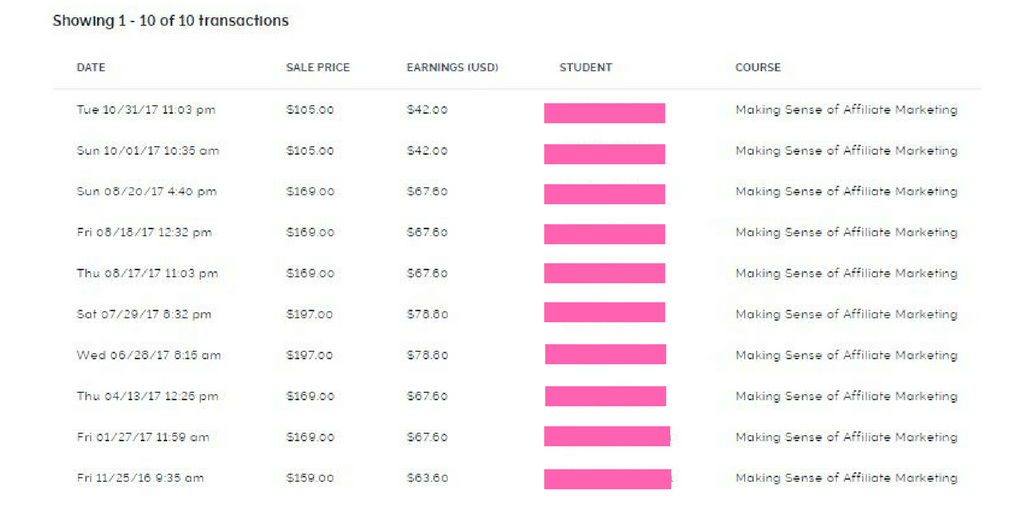Click the STUDENT column header
Image resolution: width=1024 pixels, height=512 pixels.
[x=586, y=67]
